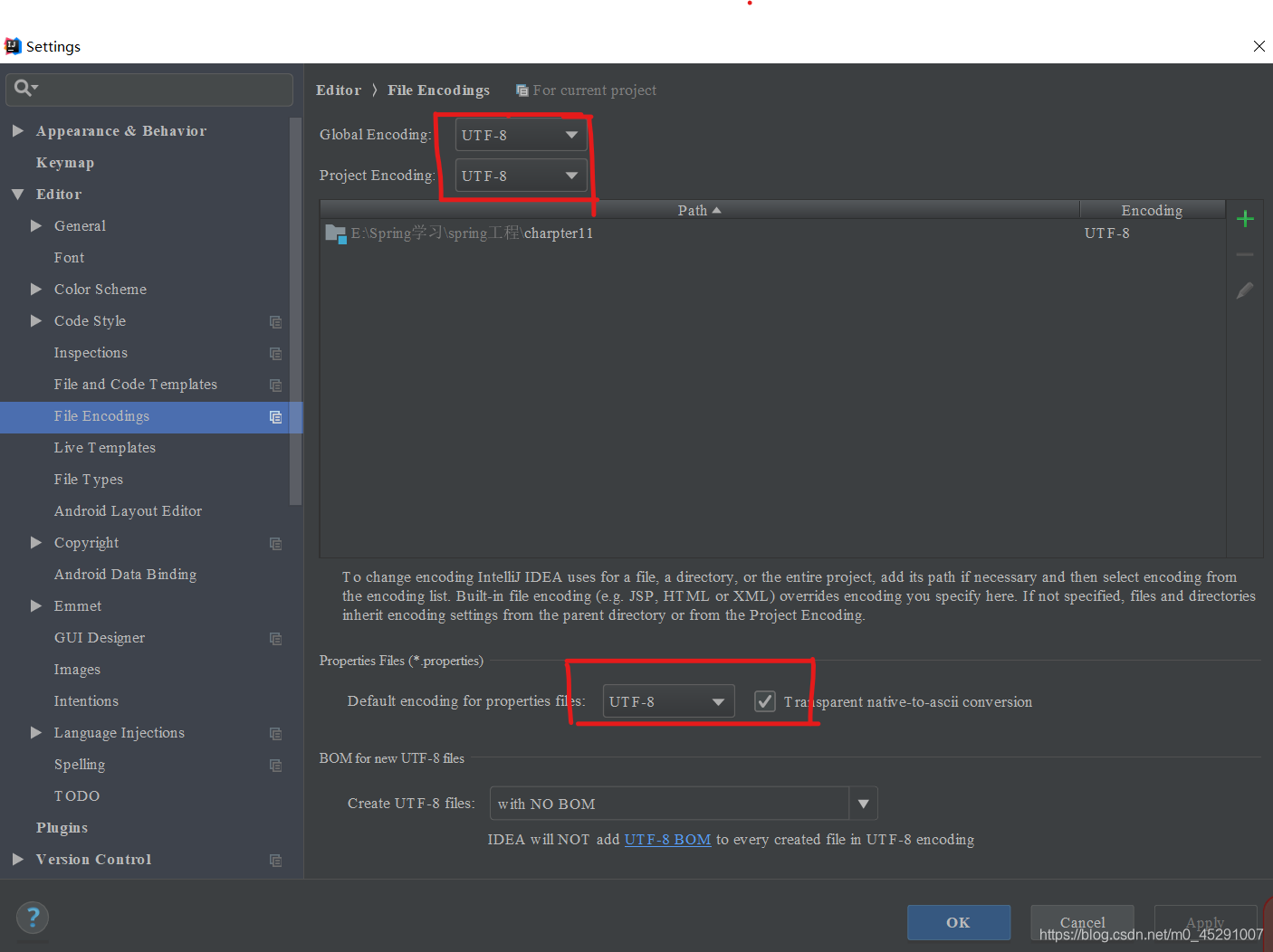Open the Global Encoding dropdown

[521, 135]
